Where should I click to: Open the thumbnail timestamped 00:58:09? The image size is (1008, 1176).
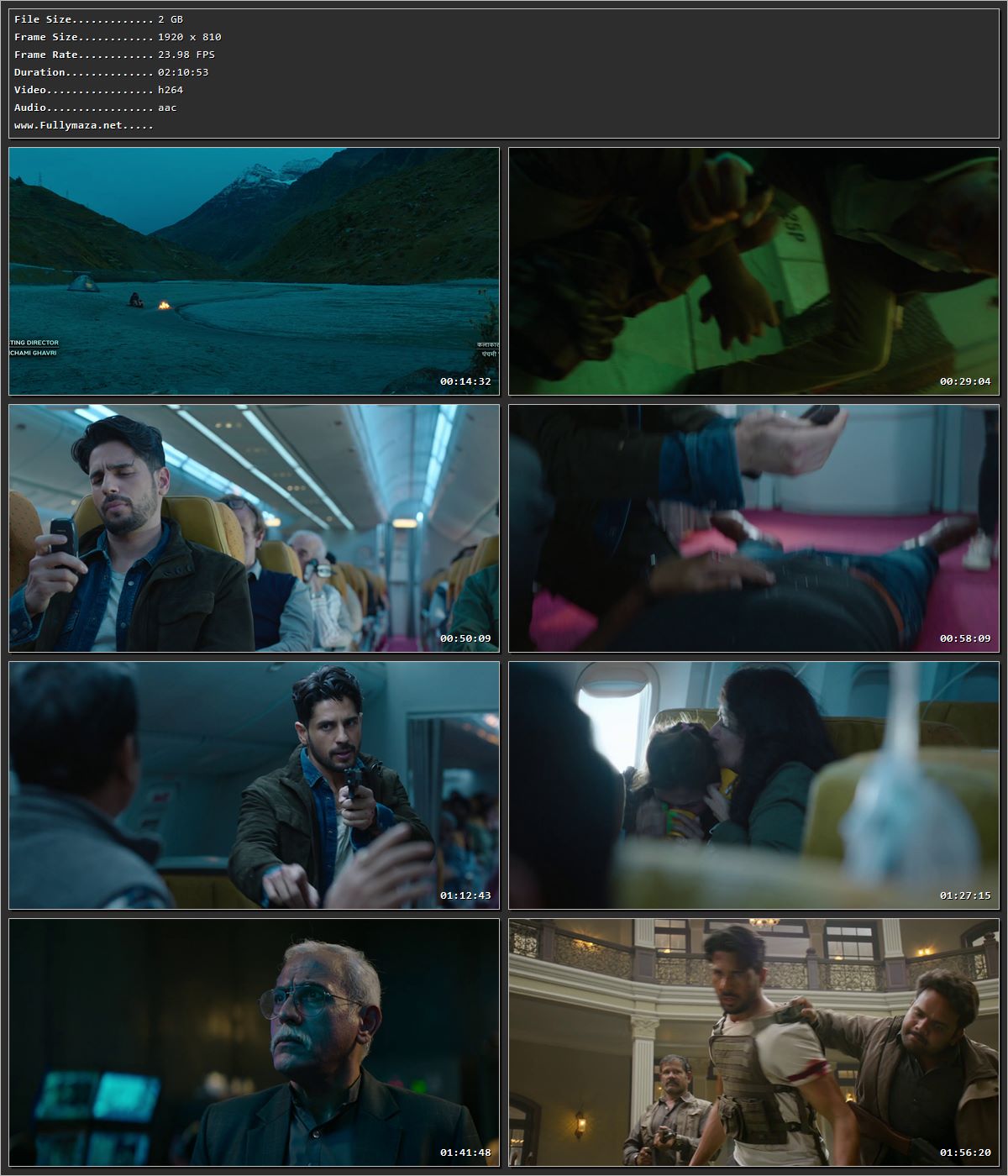tap(753, 528)
